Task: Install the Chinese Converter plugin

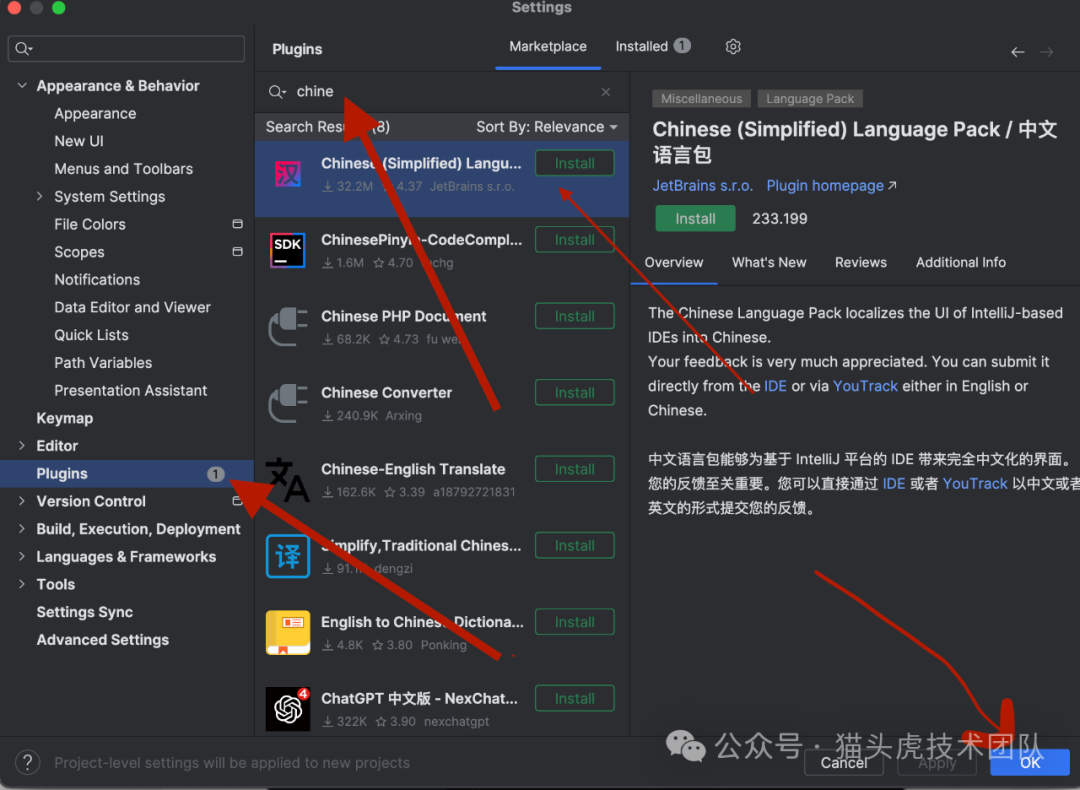Action: 574,393
